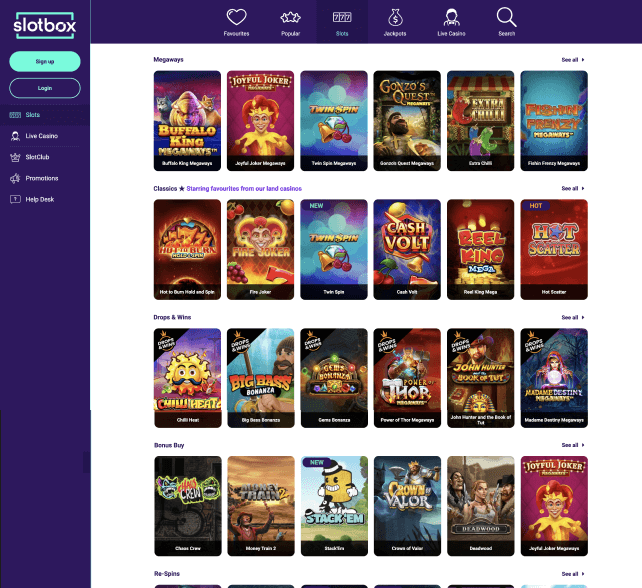See all Megaways games
Viewport: 642px width, 588px height.
[x=573, y=60]
